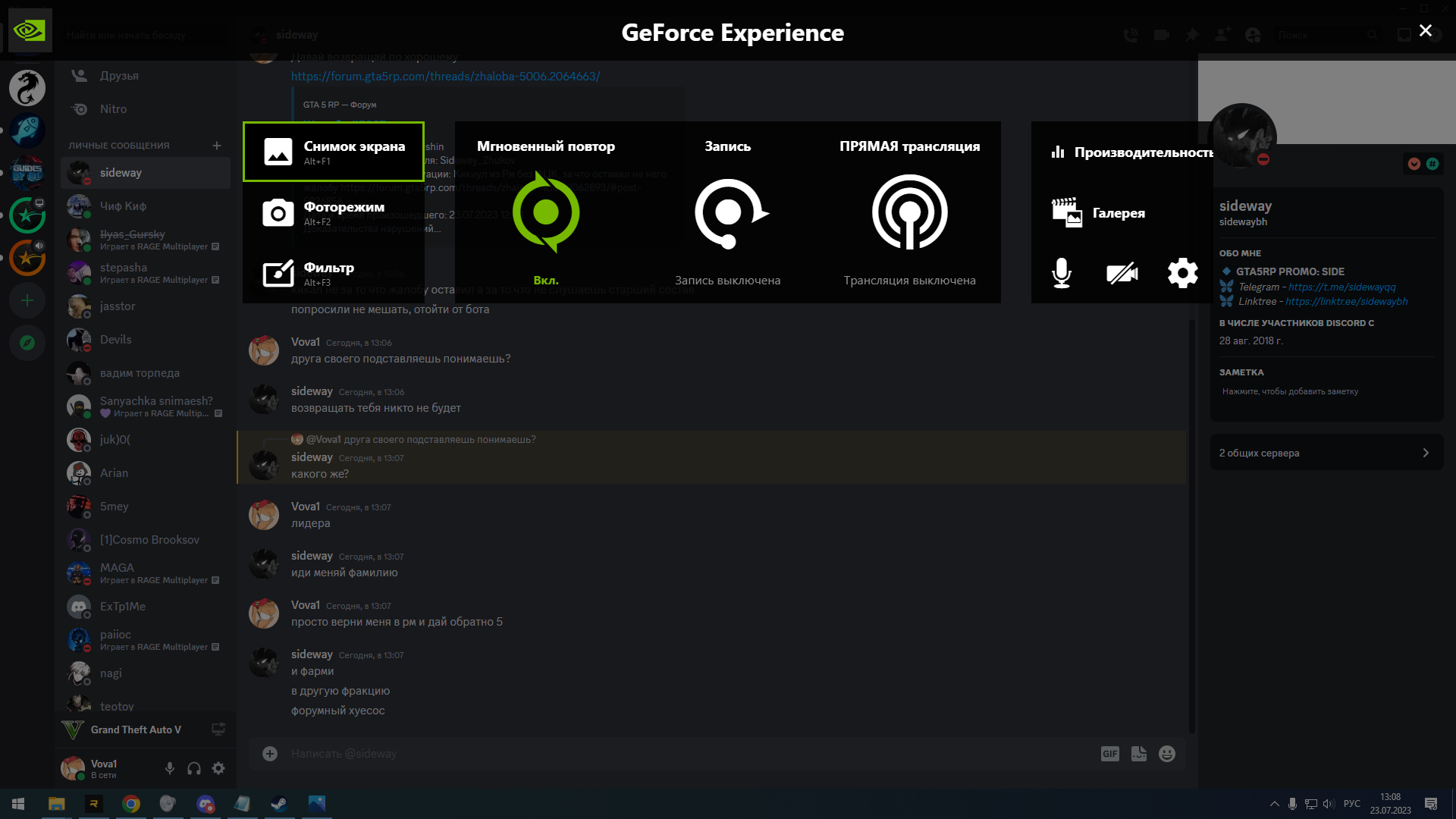Show hidden tray icons chevron
The height and width of the screenshot is (819, 1456).
[x=1274, y=804]
